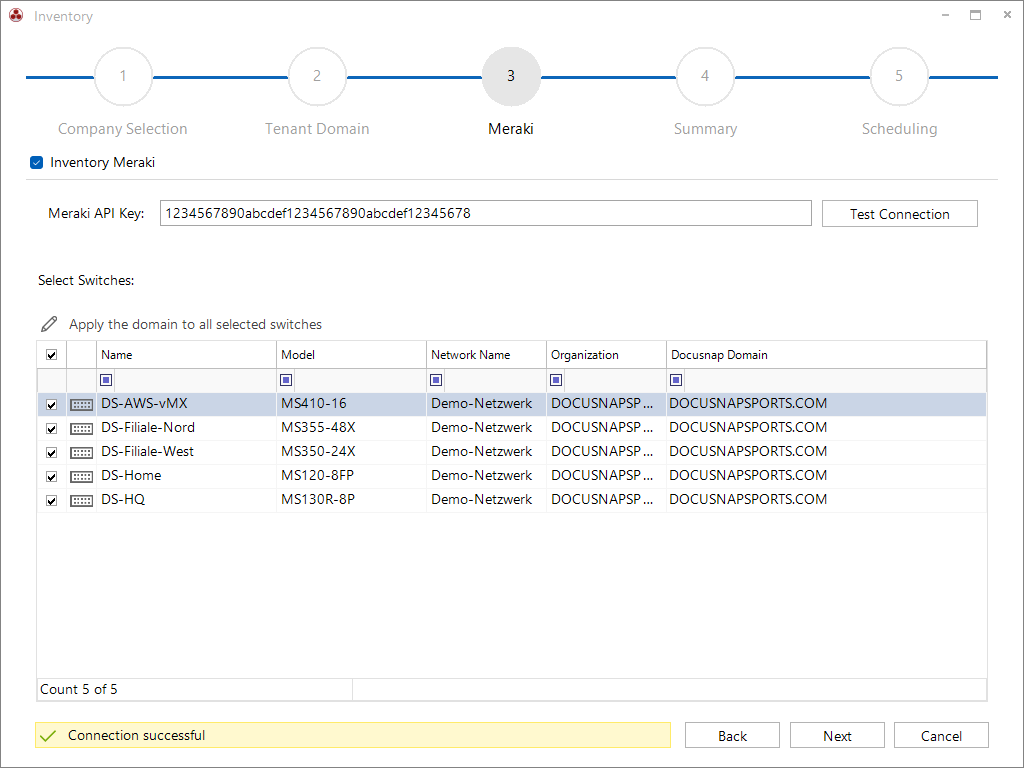
Task: Click the 'Connection successful' status message
Action: point(136,735)
